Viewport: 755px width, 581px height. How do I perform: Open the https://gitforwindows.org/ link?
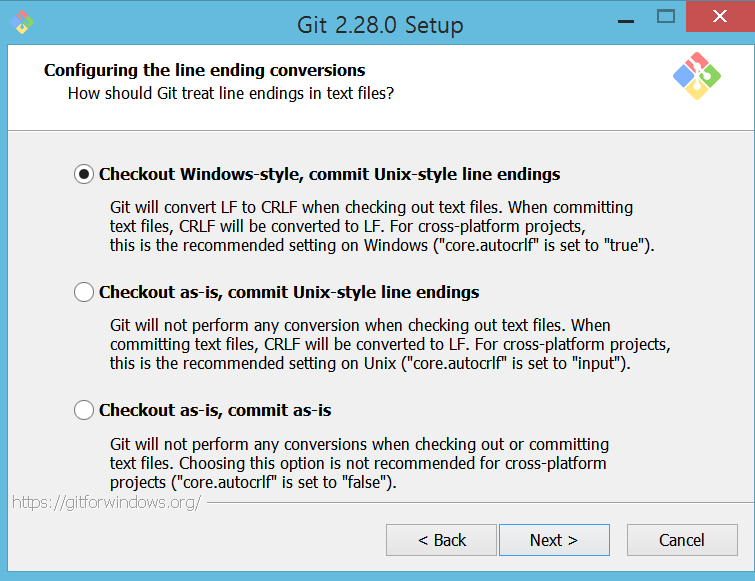pyautogui.click(x=106, y=503)
